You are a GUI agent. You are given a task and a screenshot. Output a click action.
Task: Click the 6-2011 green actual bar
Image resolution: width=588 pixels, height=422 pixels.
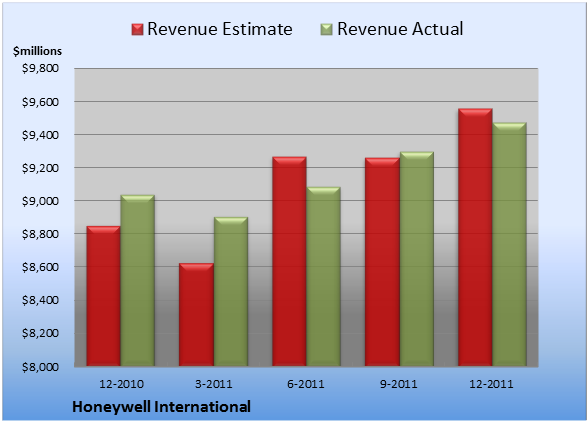tap(323, 276)
